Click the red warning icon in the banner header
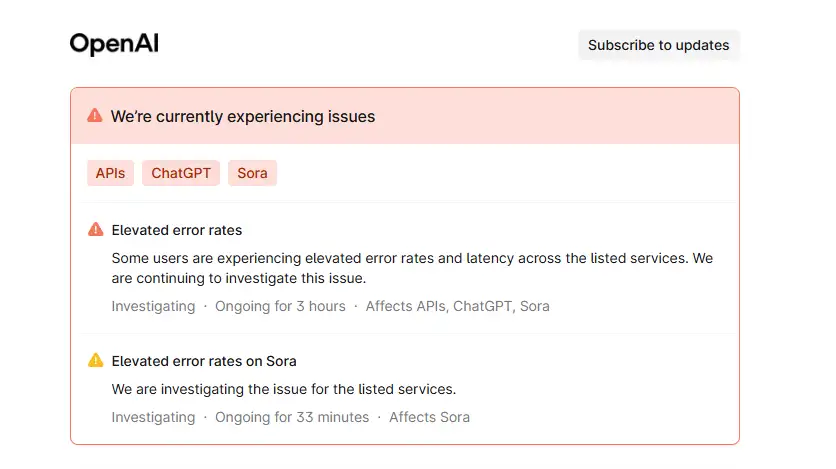 tap(95, 116)
